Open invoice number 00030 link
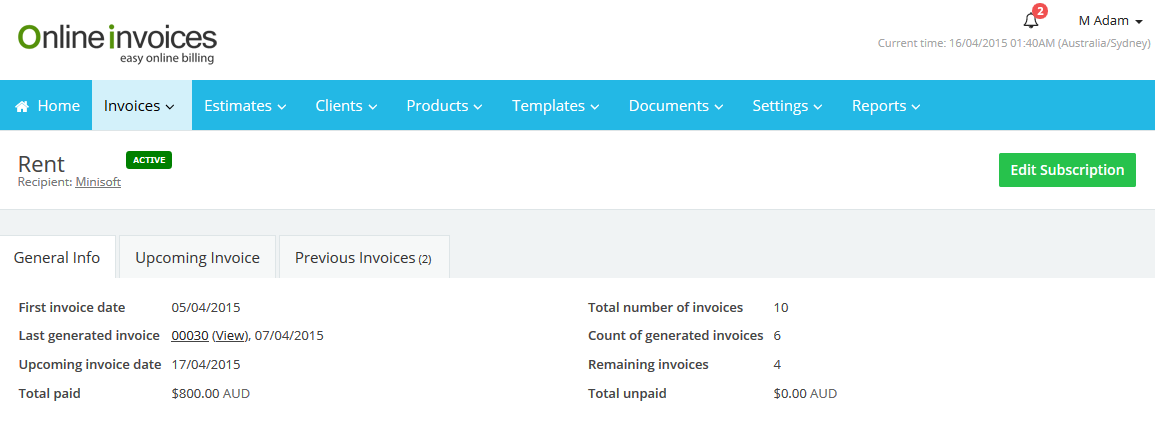Screen dimensions: 1155x444 (x=190, y=336)
